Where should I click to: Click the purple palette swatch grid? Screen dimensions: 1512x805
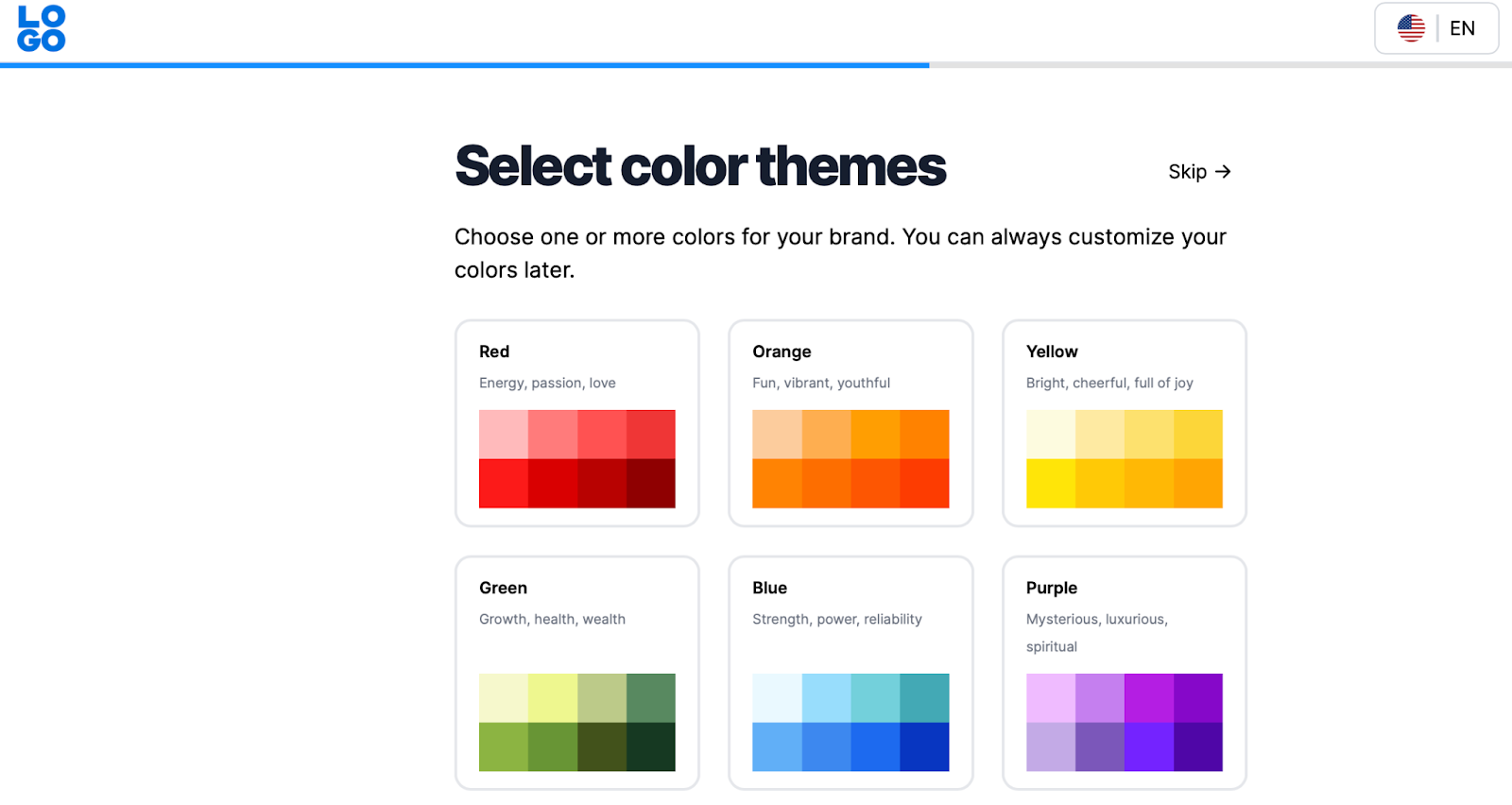[x=1124, y=723]
